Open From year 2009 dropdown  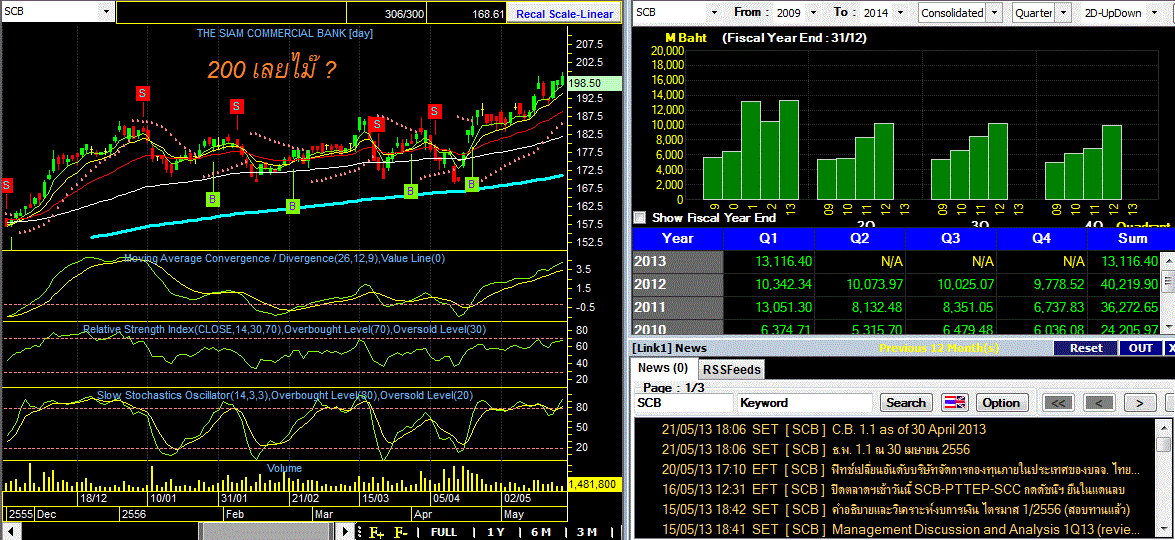(x=815, y=13)
